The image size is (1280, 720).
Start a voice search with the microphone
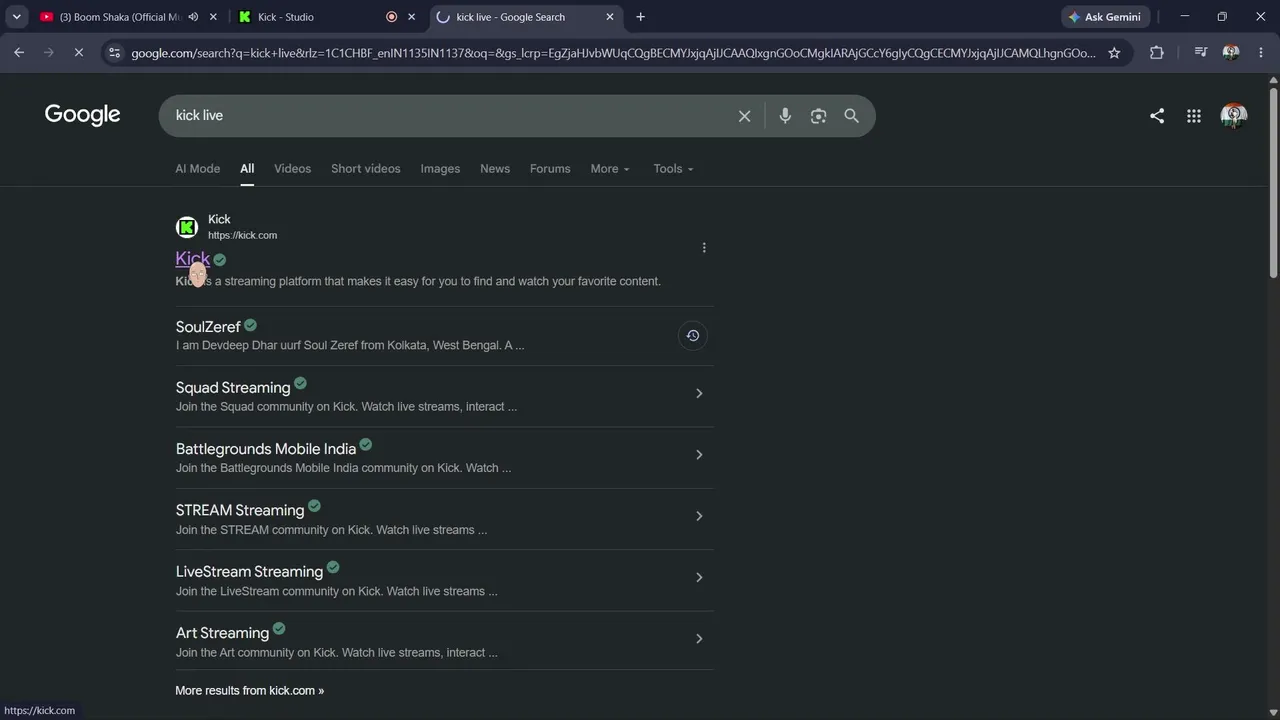click(x=785, y=116)
